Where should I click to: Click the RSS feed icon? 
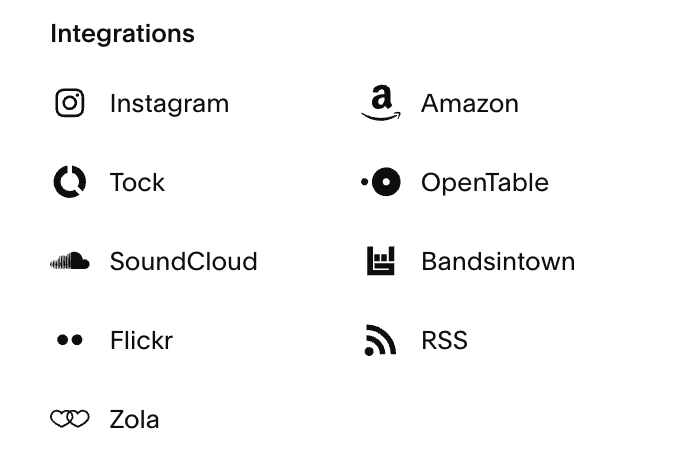point(380,340)
